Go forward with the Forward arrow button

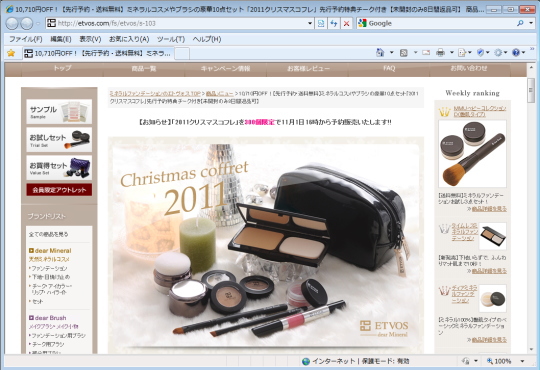27,23
